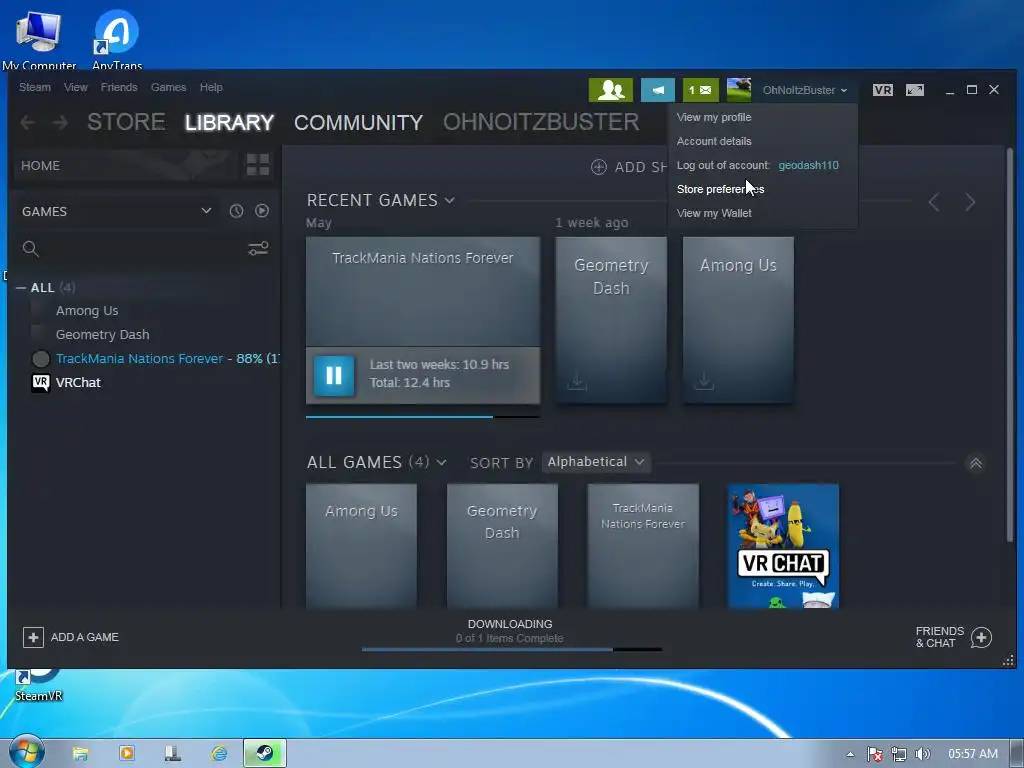Screen dimensions: 1024x768
Task: Select Among Us in sidebar list
Action: click(87, 311)
